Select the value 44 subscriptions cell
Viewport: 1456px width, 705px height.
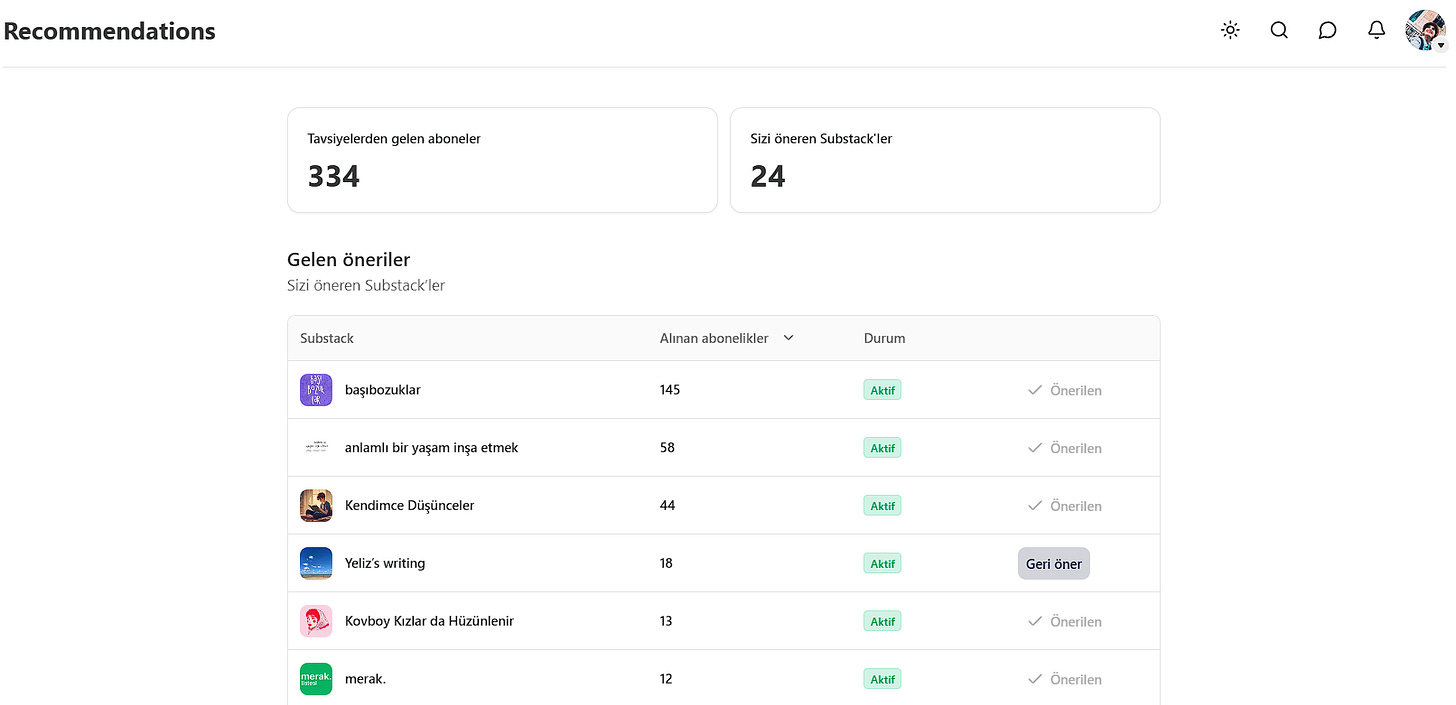point(667,506)
